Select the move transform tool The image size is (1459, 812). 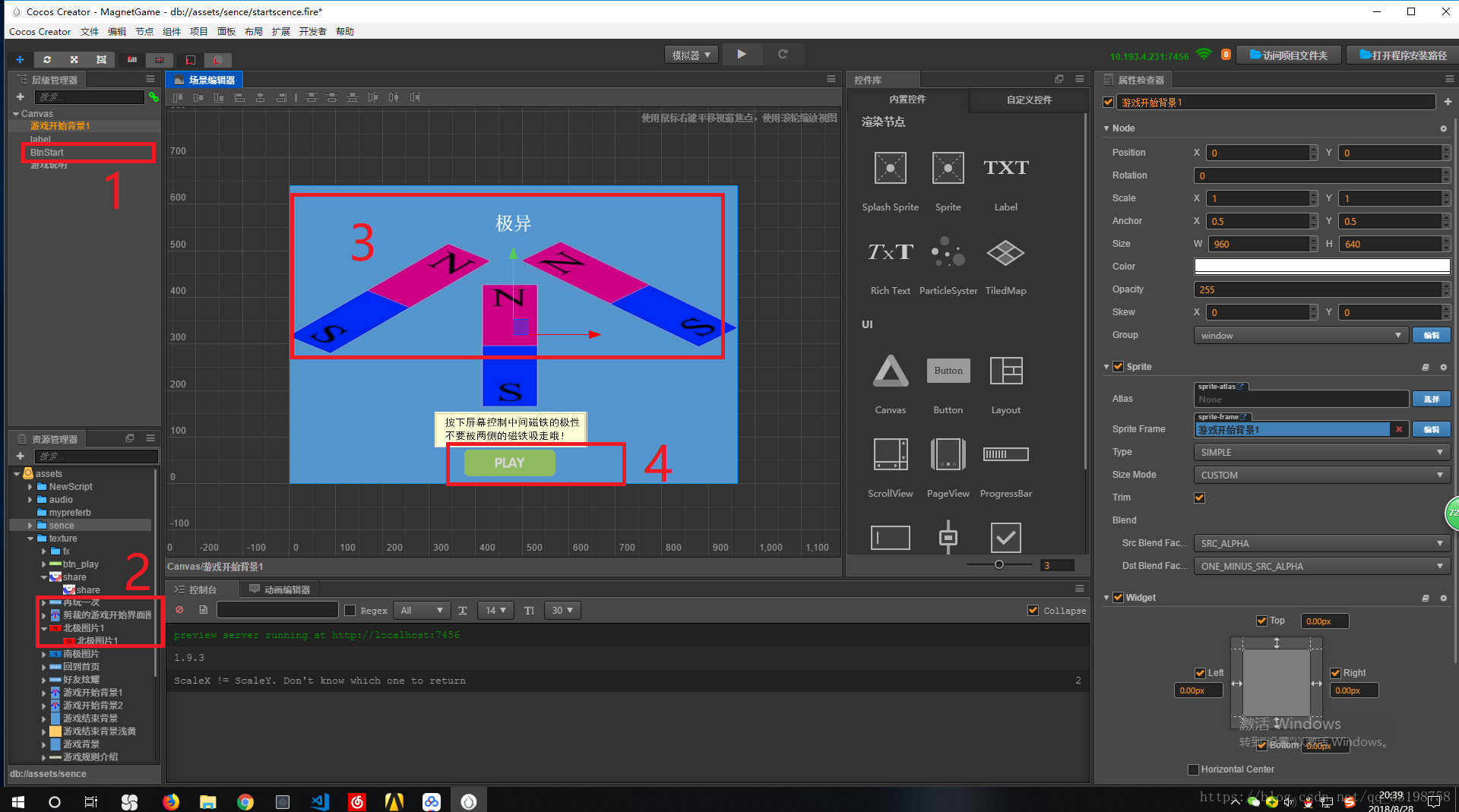click(x=20, y=59)
